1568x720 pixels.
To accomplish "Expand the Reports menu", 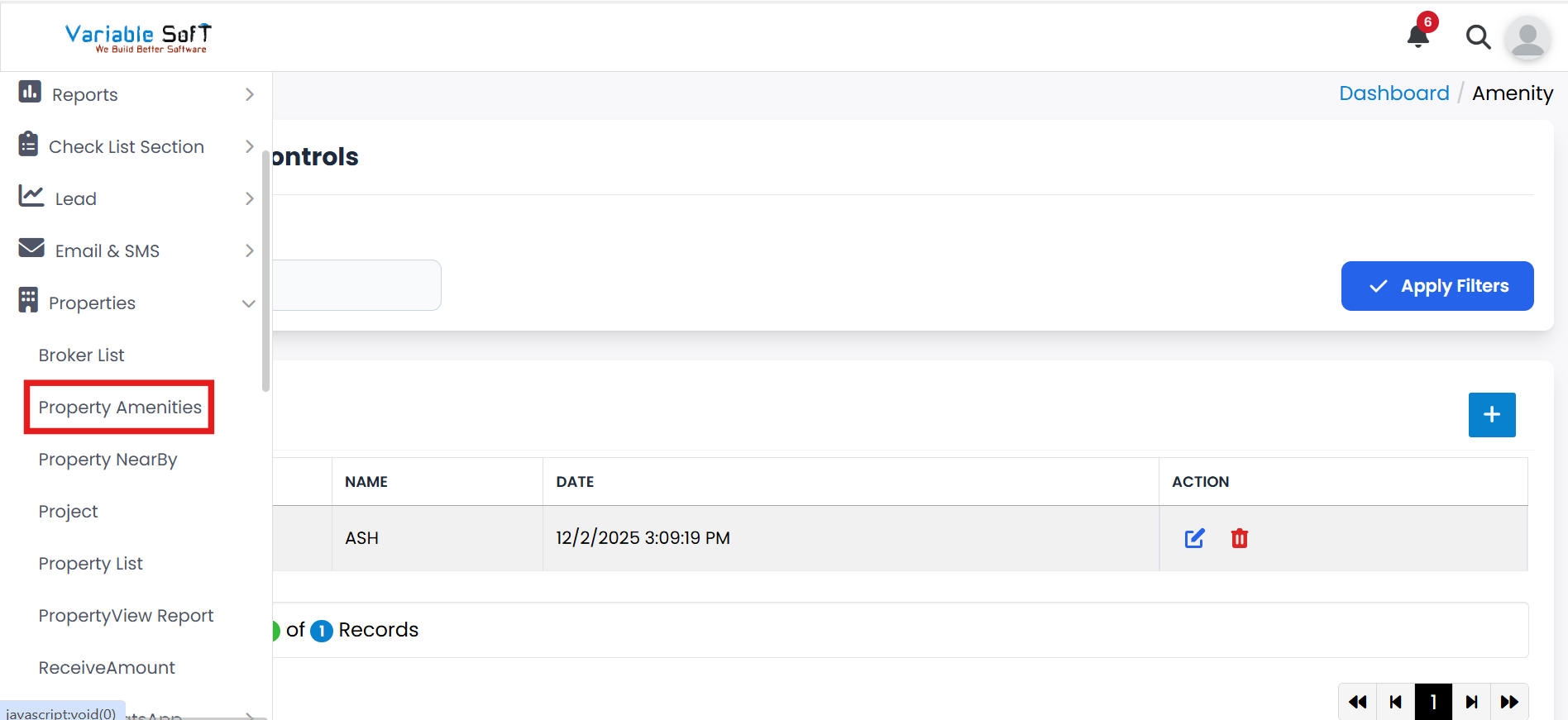I will point(136,95).
